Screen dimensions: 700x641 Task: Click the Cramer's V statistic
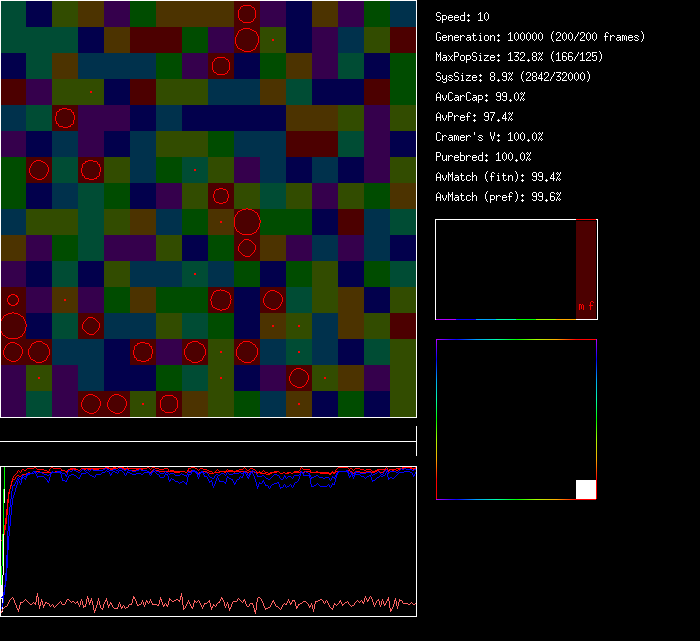pyautogui.click(x=489, y=137)
